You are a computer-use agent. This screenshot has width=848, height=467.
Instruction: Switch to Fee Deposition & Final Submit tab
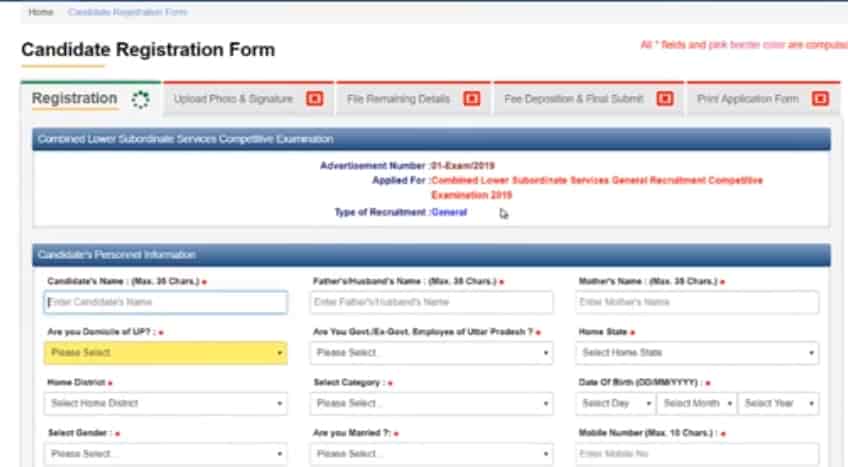pyautogui.click(x=574, y=99)
